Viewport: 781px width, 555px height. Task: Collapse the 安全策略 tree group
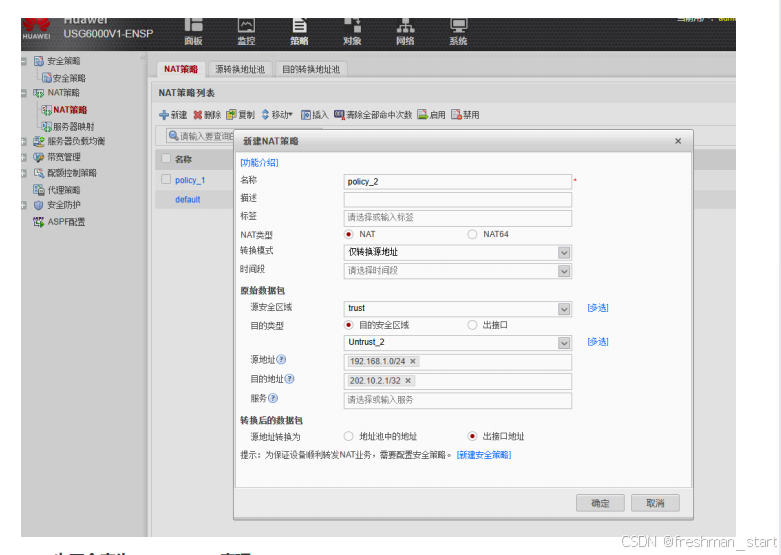pyautogui.click(x=24, y=61)
